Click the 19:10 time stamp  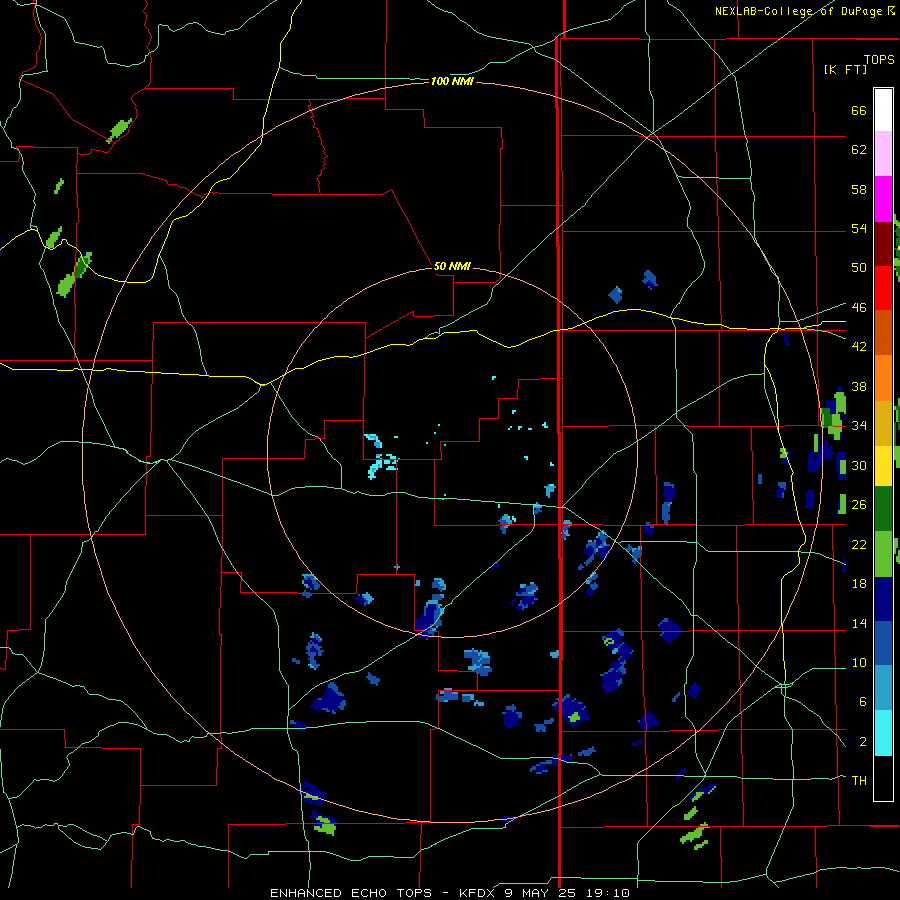pyautogui.click(x=608, y=893)
